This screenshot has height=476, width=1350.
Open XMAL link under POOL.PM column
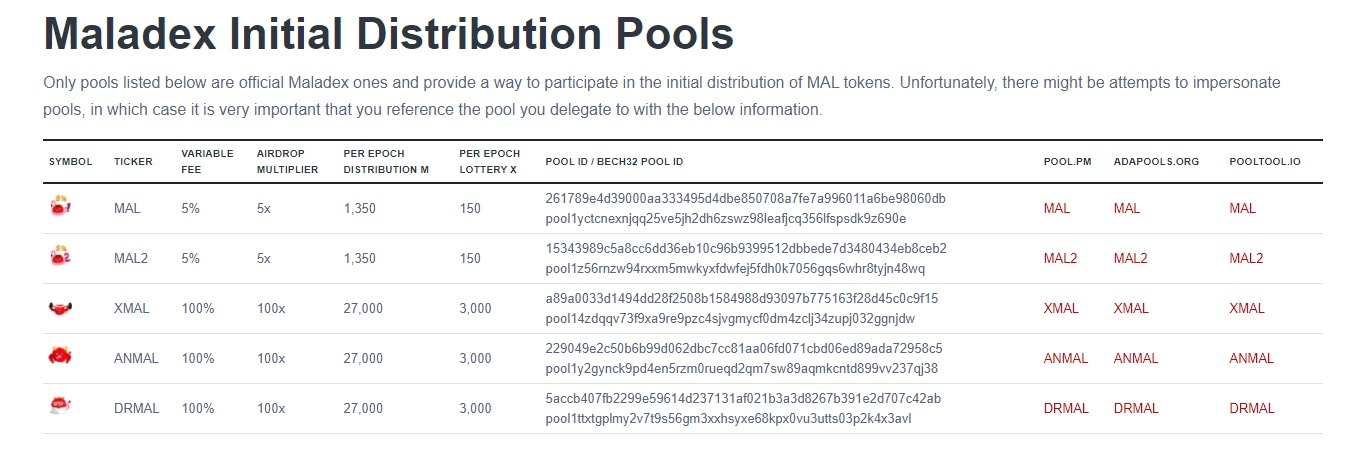click(1061, 308)
